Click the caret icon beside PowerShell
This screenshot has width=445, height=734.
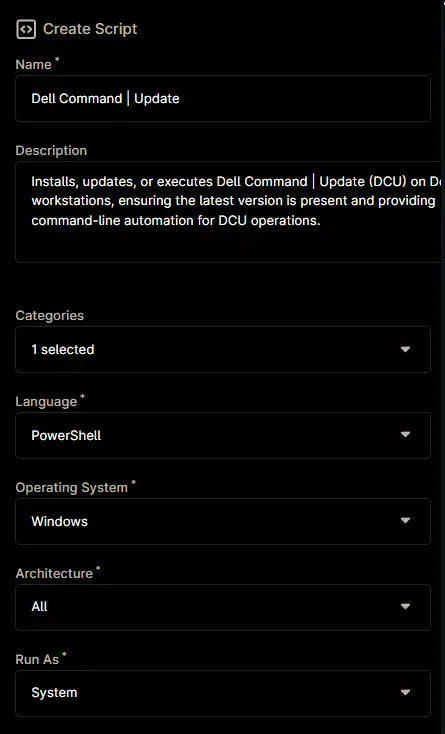(x=405, y=435)
